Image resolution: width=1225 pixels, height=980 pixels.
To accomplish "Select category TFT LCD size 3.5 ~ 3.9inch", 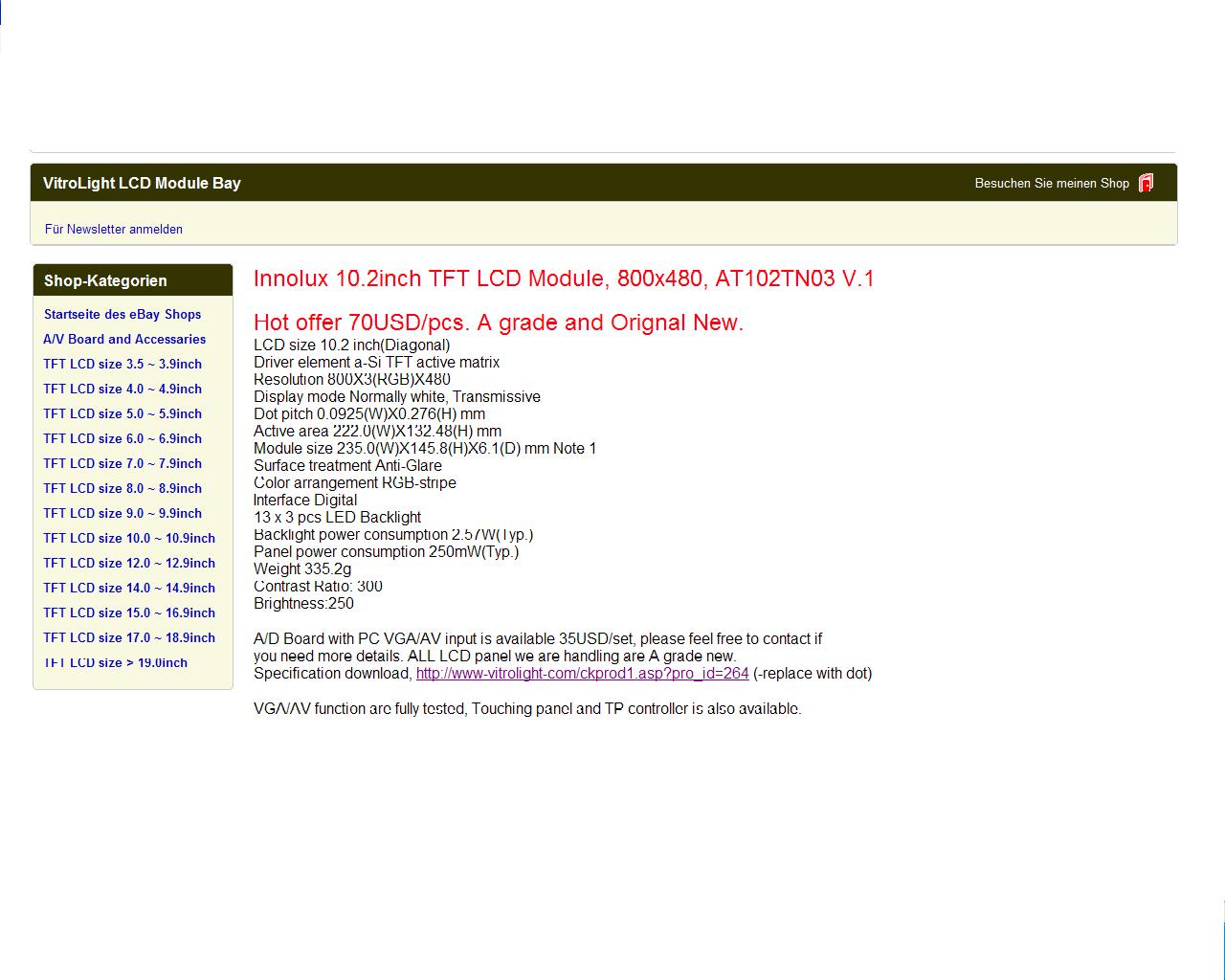I will pyautogui.click(x=122, y=364).
